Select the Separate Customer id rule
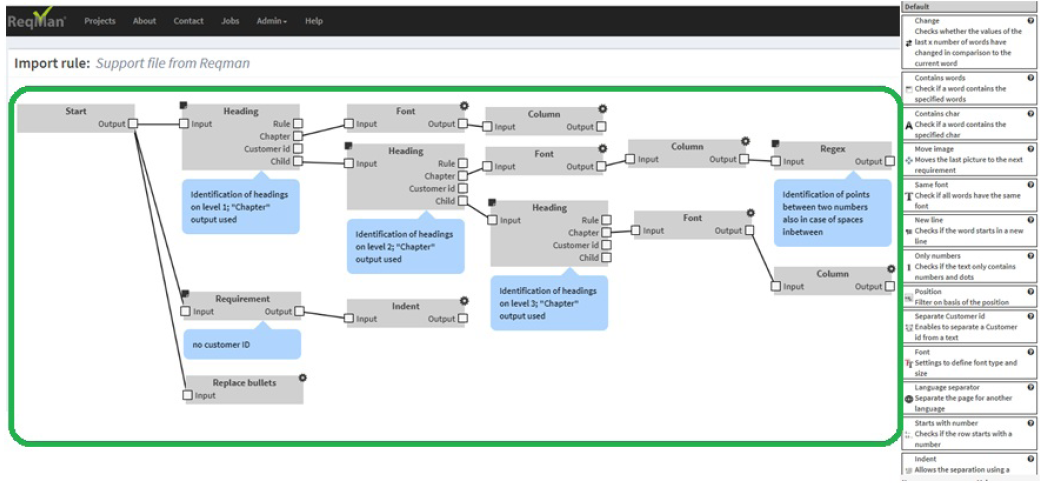Image resolution: width=1044 pixels, height=485 pixels. point(969,326)
